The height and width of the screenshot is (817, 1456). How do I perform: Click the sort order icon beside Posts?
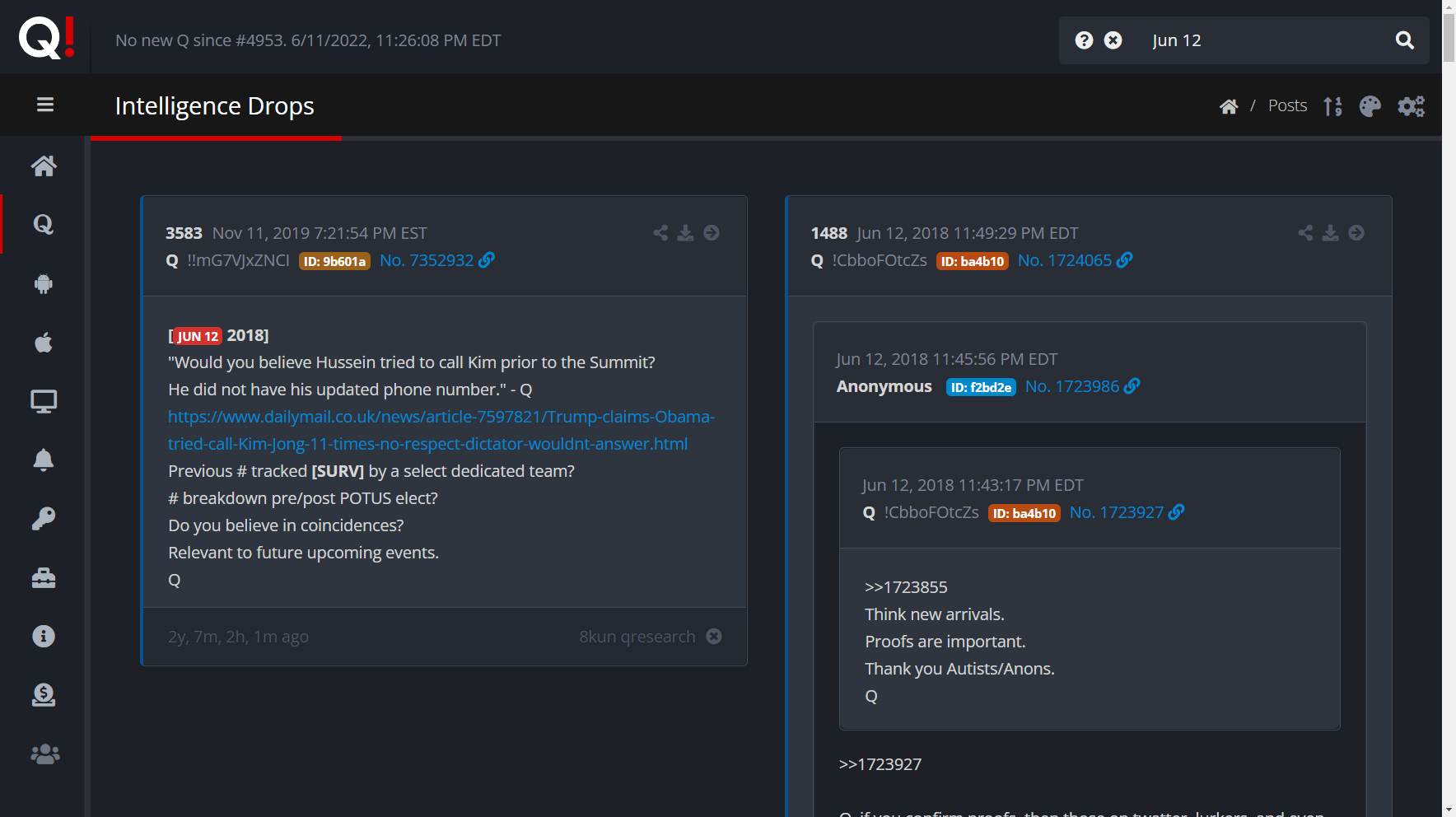[1332, 106]
